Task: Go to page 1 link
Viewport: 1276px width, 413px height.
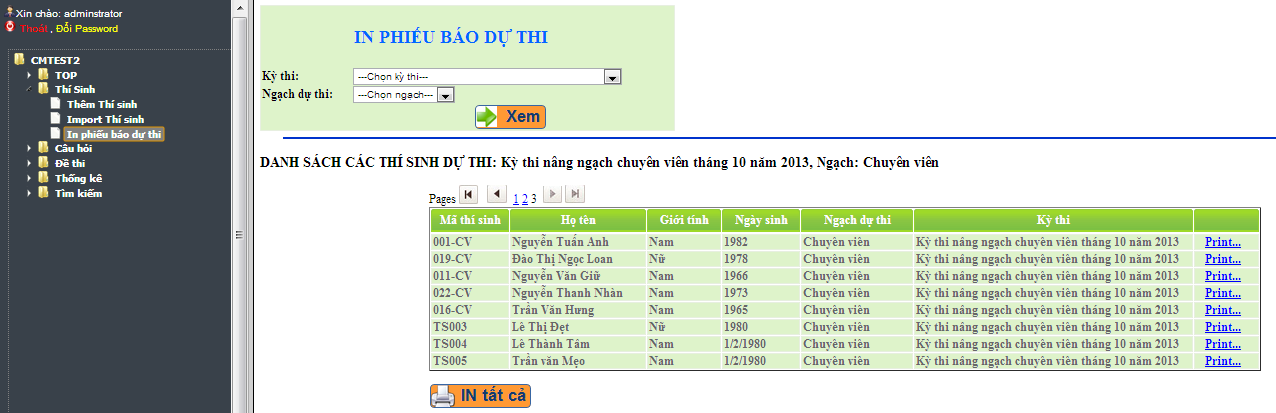Action: pos(516,199)
